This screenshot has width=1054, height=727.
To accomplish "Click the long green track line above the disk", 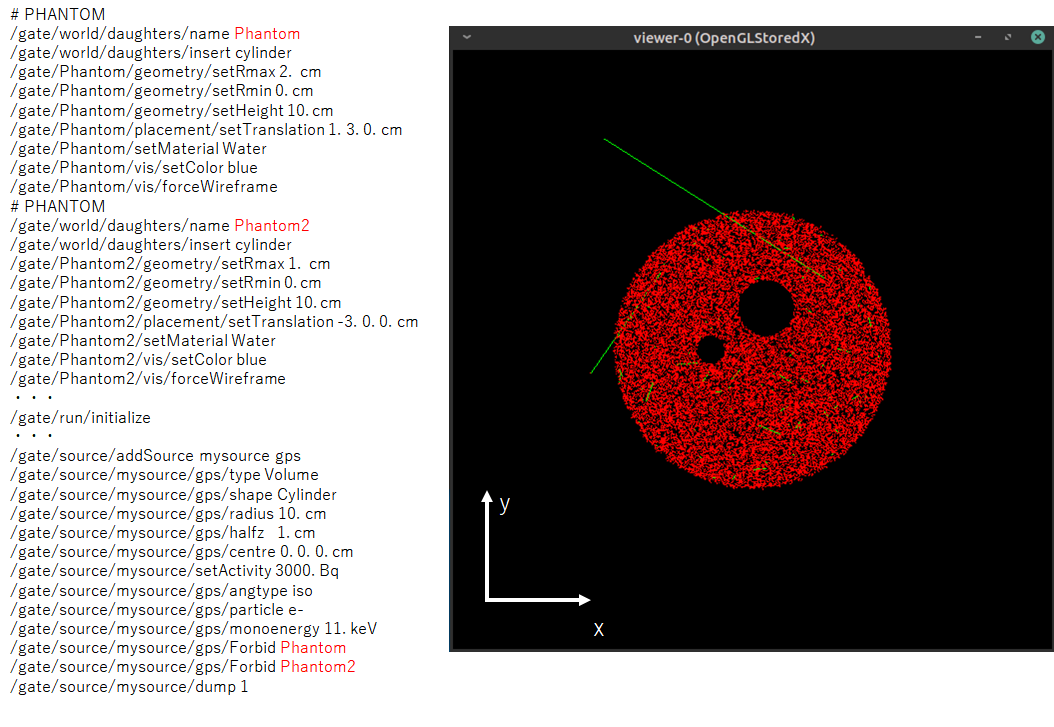I will click(x=713, y=208).
